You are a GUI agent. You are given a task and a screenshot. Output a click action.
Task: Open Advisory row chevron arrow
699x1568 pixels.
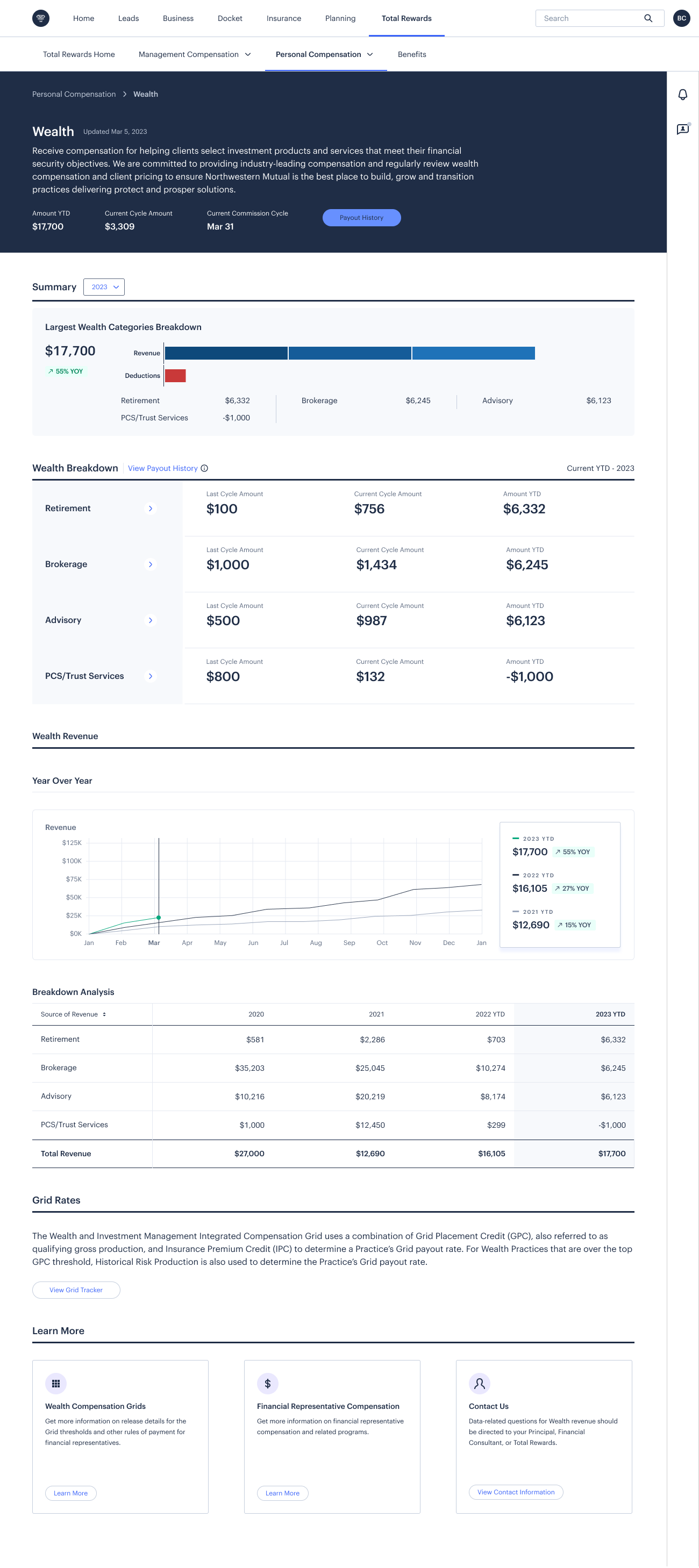pyautogui.click(x=151, y=620)
